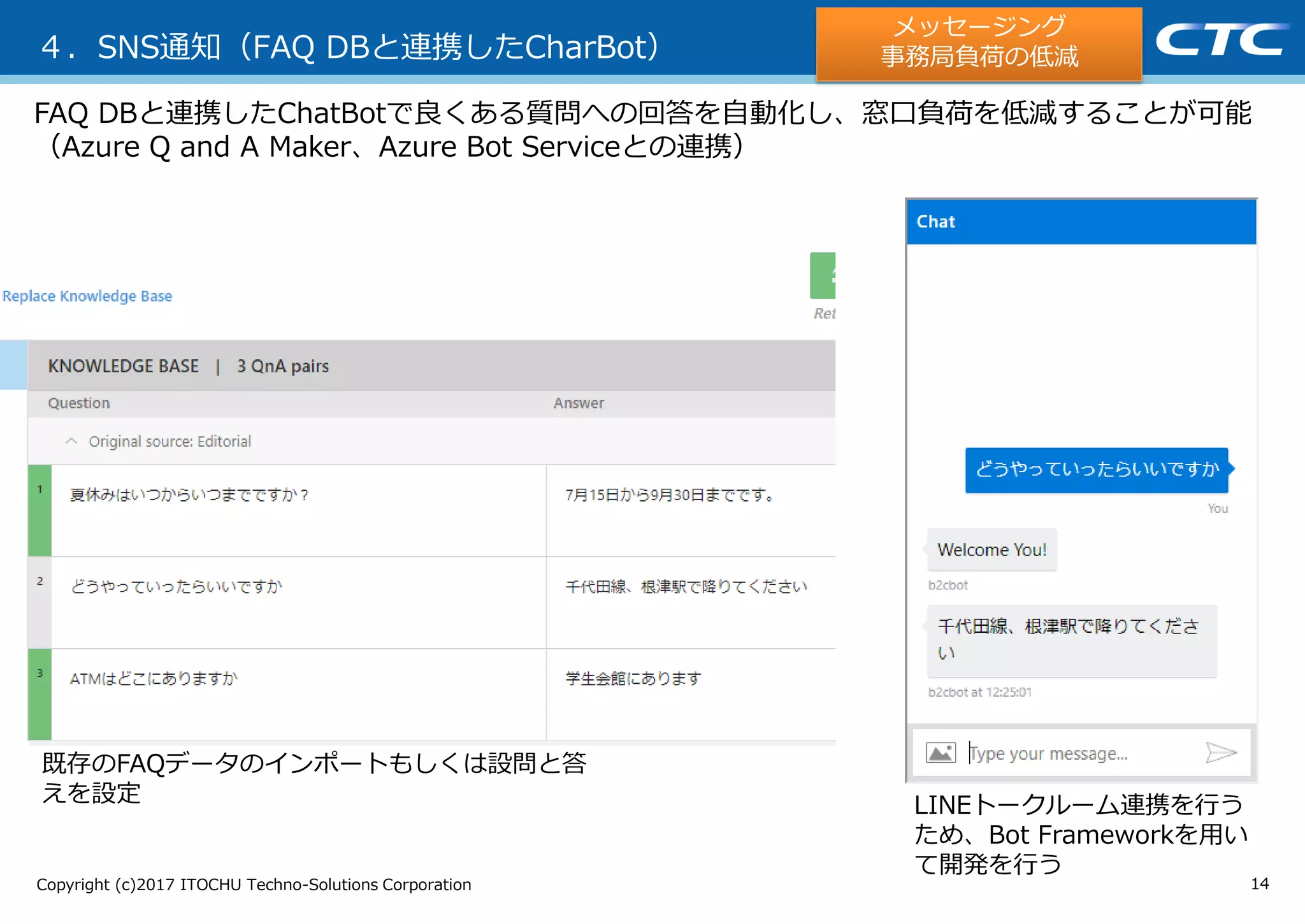Viewport: 1305px width, 924px height.
Task: Click the image upload icon in chat
Action: (941, 753)
